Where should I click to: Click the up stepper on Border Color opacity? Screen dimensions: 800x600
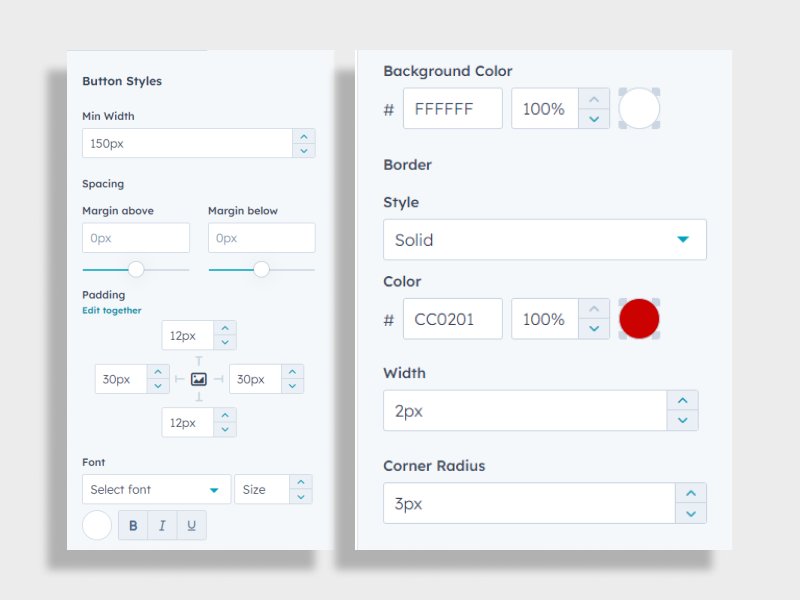594,310
